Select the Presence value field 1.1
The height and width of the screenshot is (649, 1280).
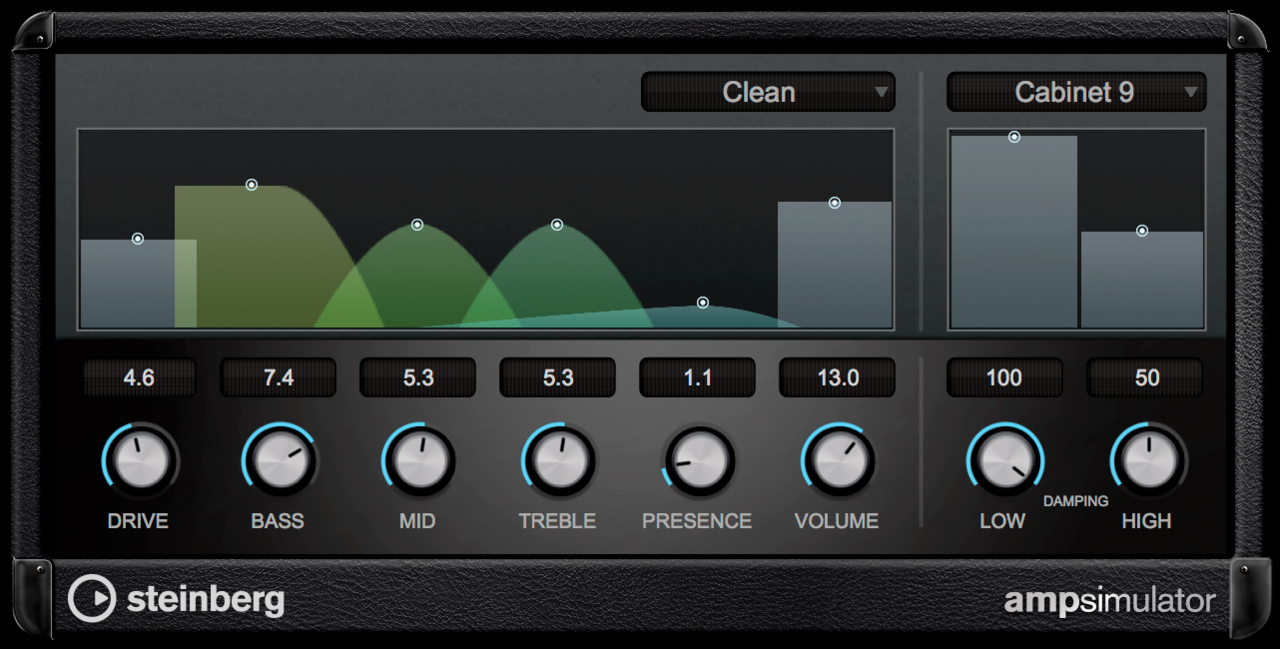(x=698, y=378)
